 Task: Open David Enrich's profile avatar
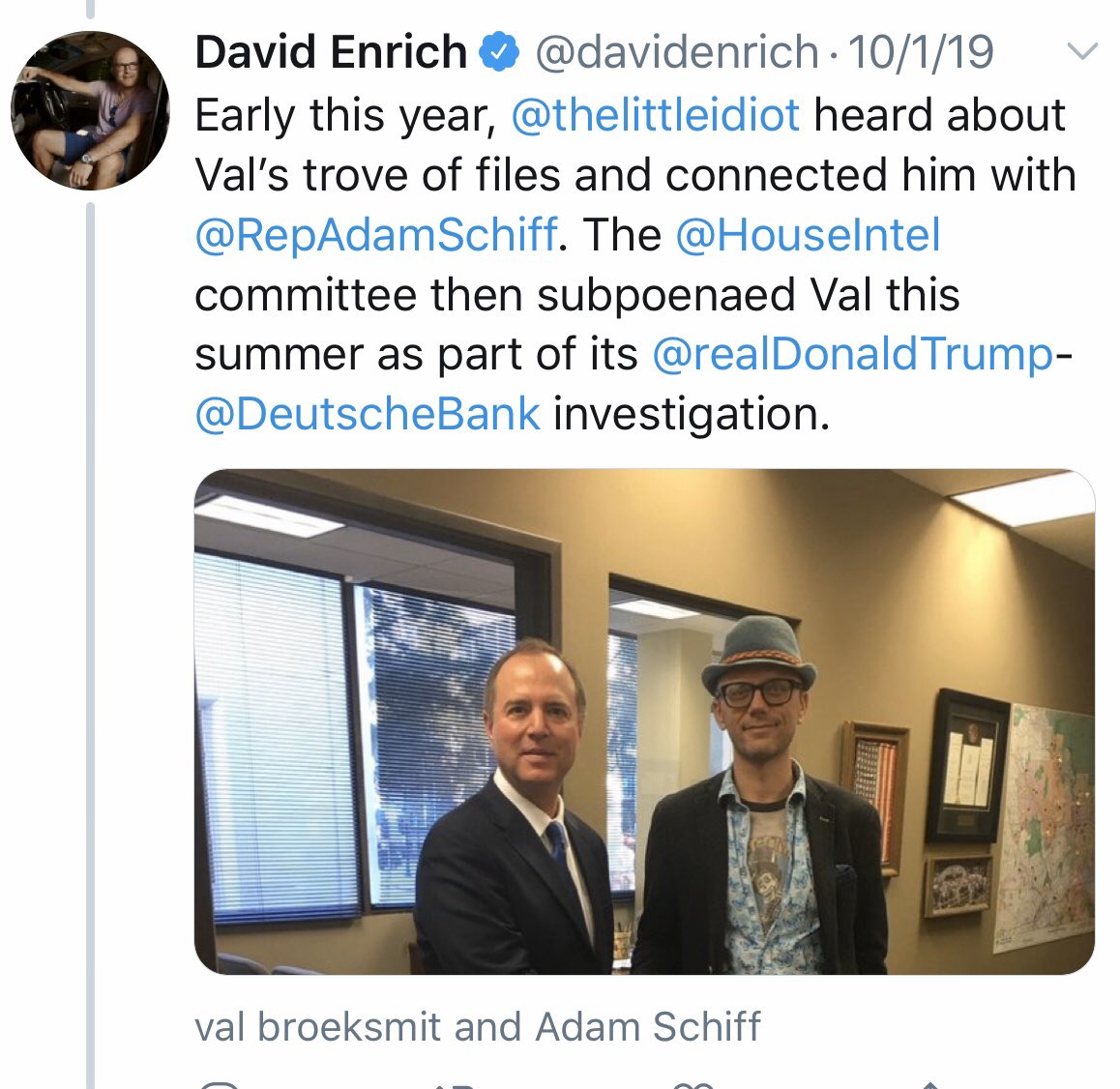pos(91,109)
